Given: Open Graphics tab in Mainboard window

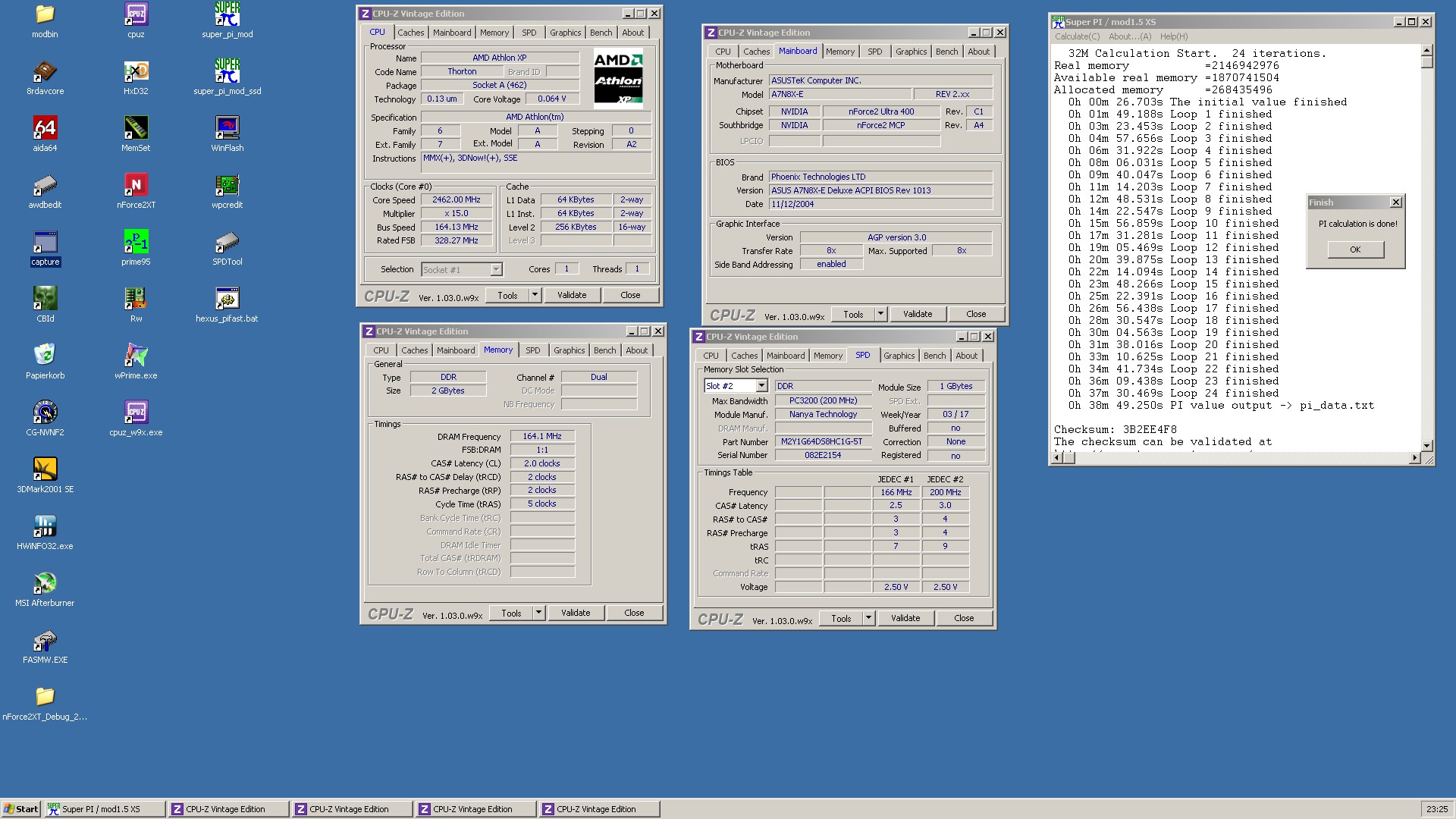Looking at the screenshot, I should pyautogui.click(x=911, y=52).
